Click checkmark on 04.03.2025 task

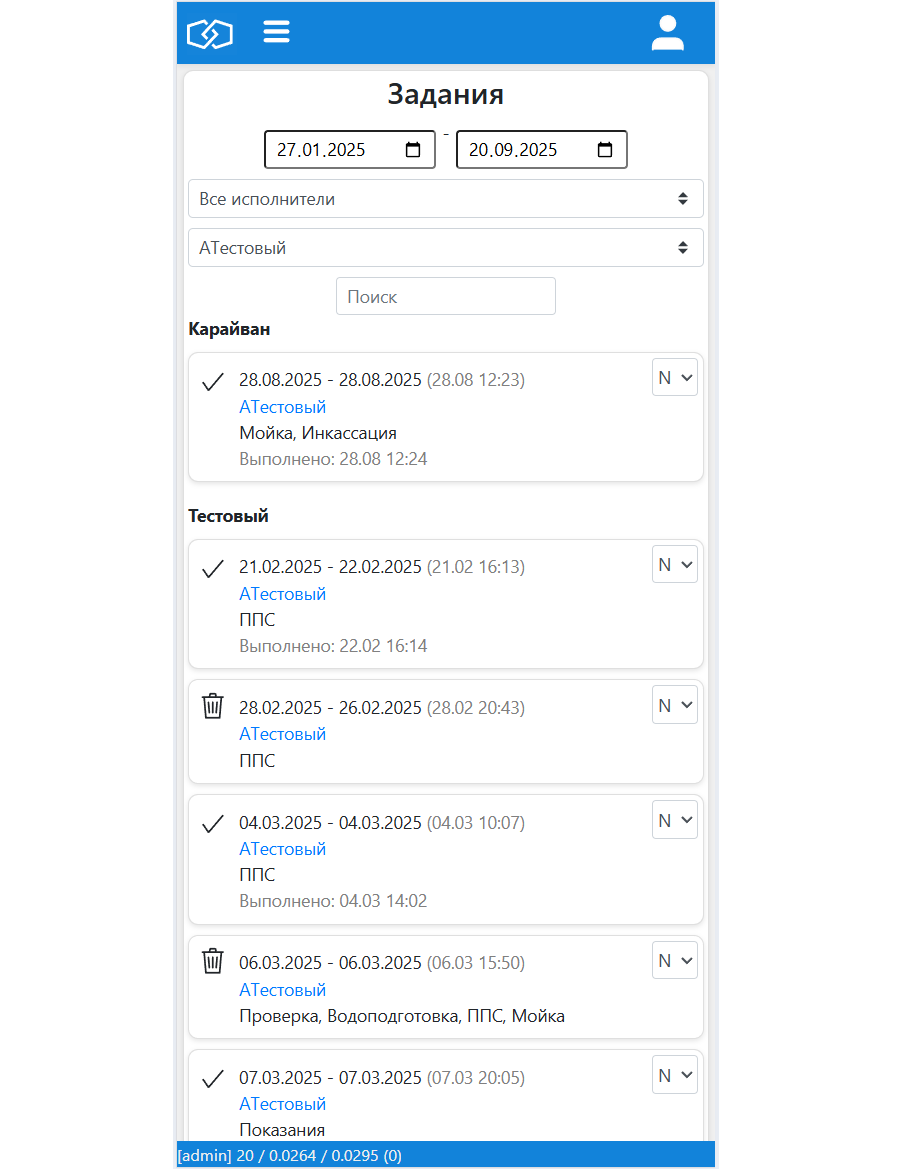pyautogui.click(x=212, y=824)
